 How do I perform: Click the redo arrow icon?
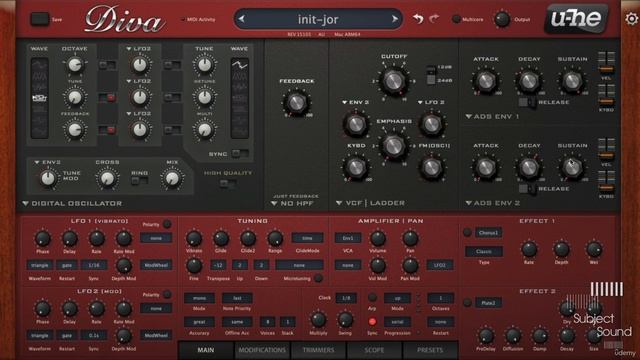(434, 18)
